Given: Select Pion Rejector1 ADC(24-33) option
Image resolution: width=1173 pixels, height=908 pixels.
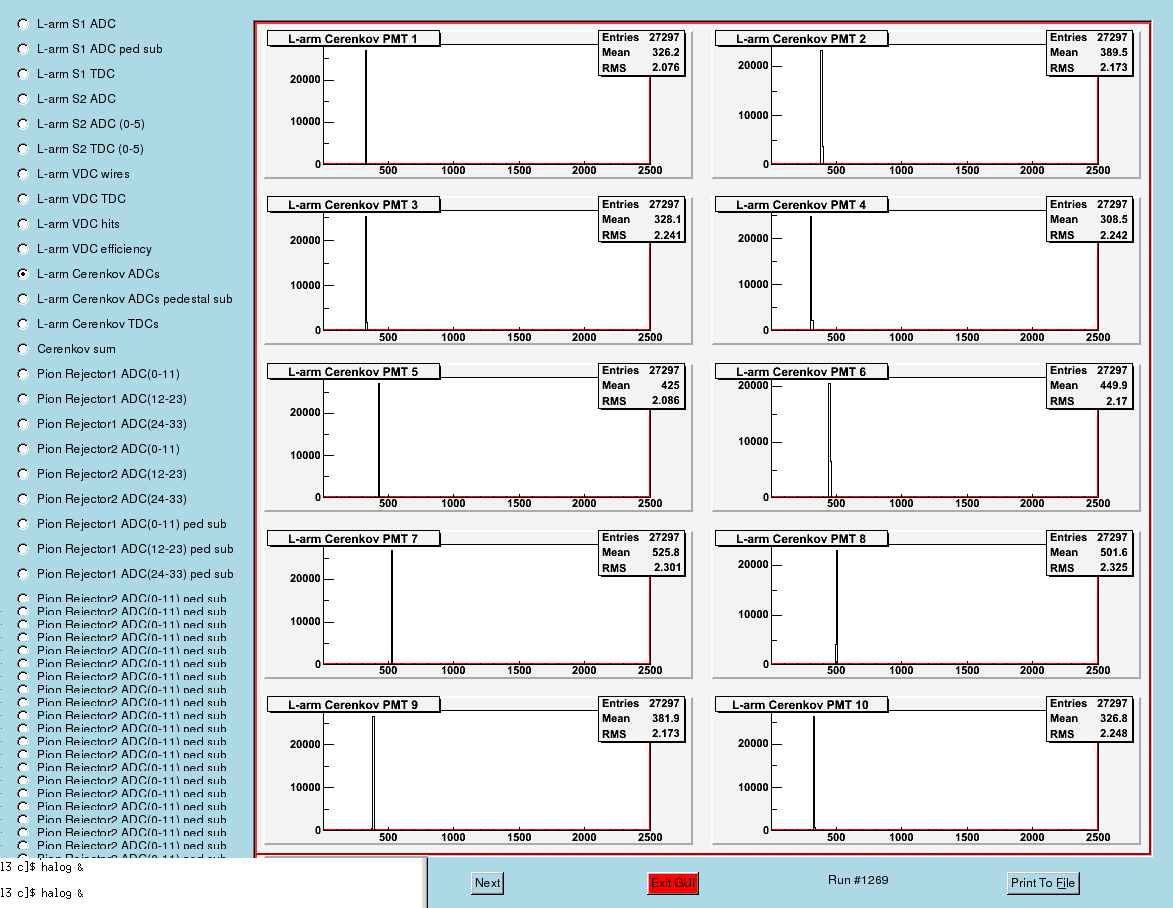Looking at the screenshot, I should click(23, 424).
